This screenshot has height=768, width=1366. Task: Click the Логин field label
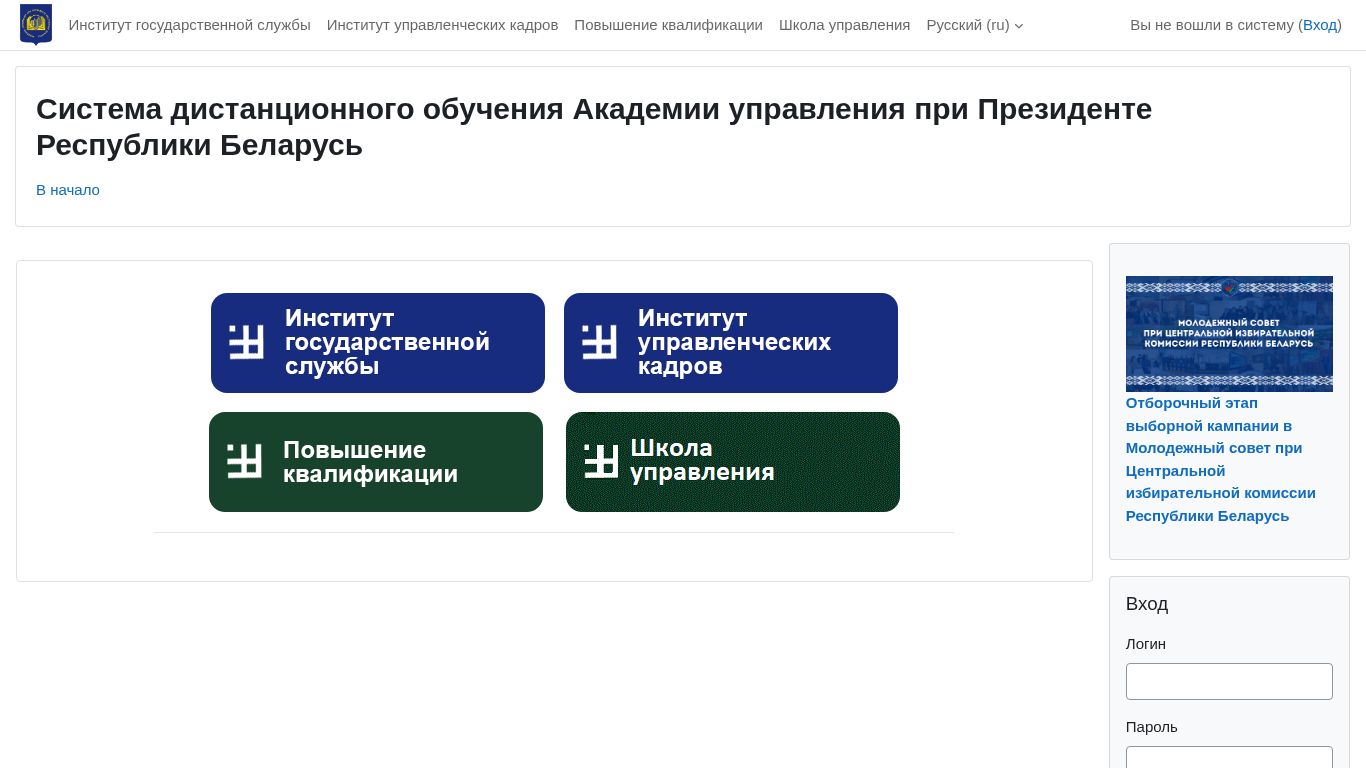(x=1146, y=644)
